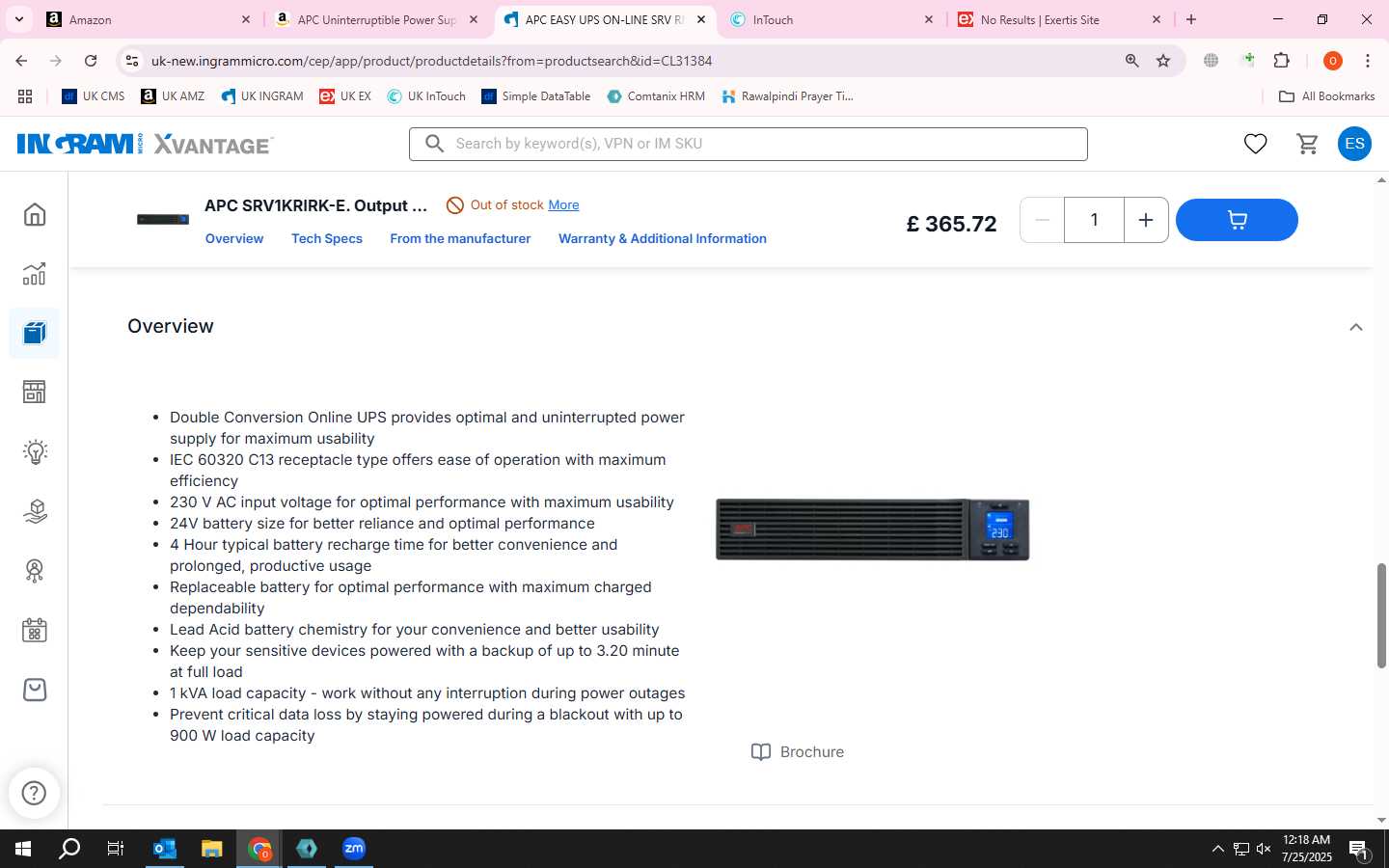Open the Brochure link
Image resolution: width=1389 pixels, height=868 pixels.
798,752
